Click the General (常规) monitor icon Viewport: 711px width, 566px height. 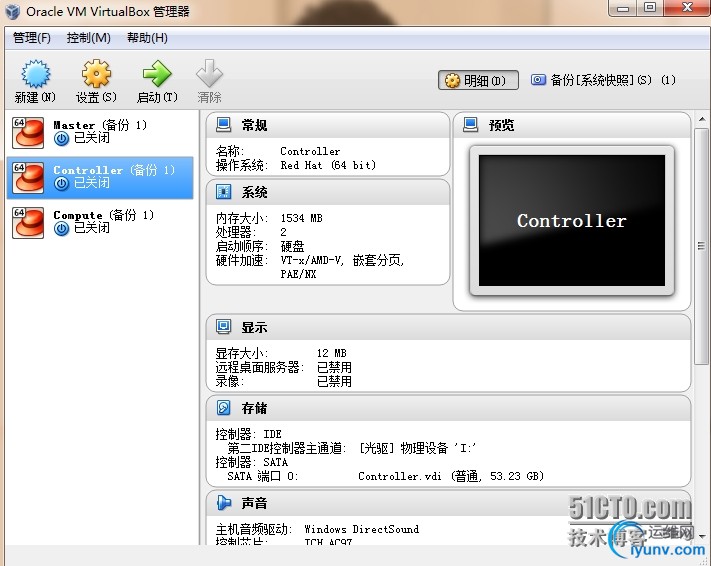223,125
